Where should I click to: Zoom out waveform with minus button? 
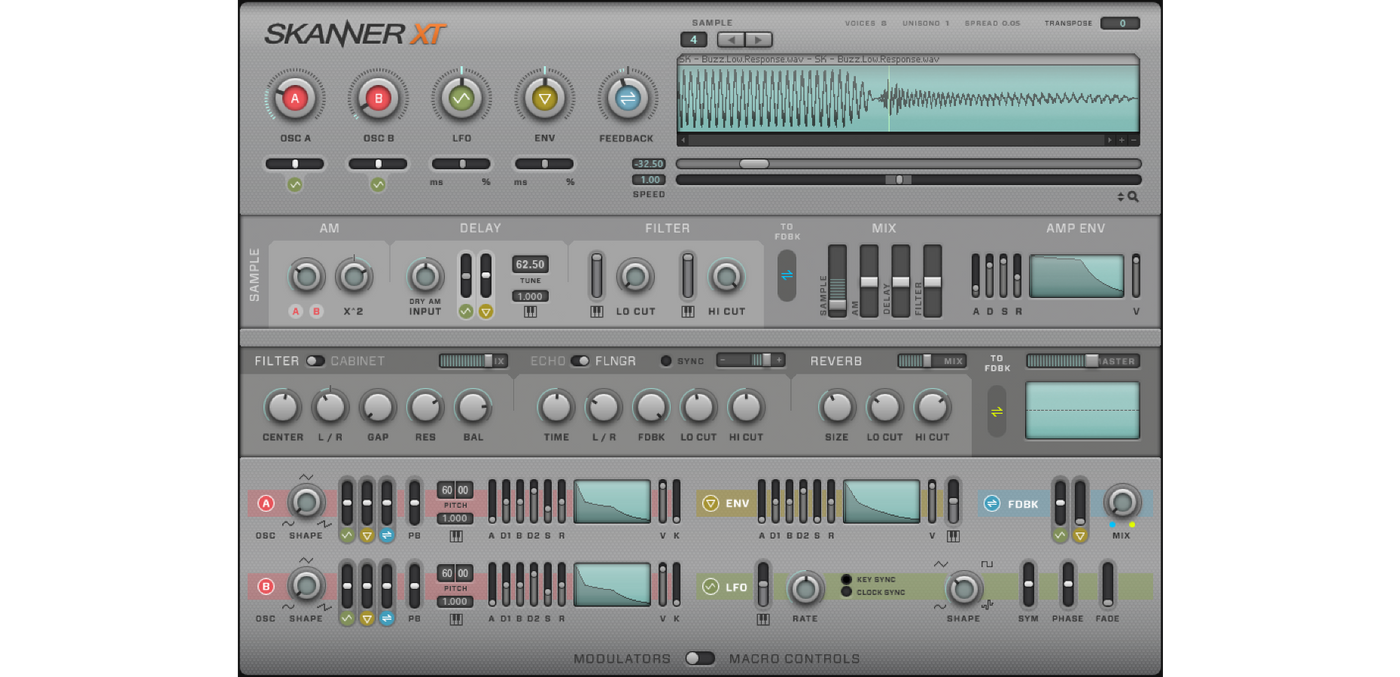(x=1133, y=140)
